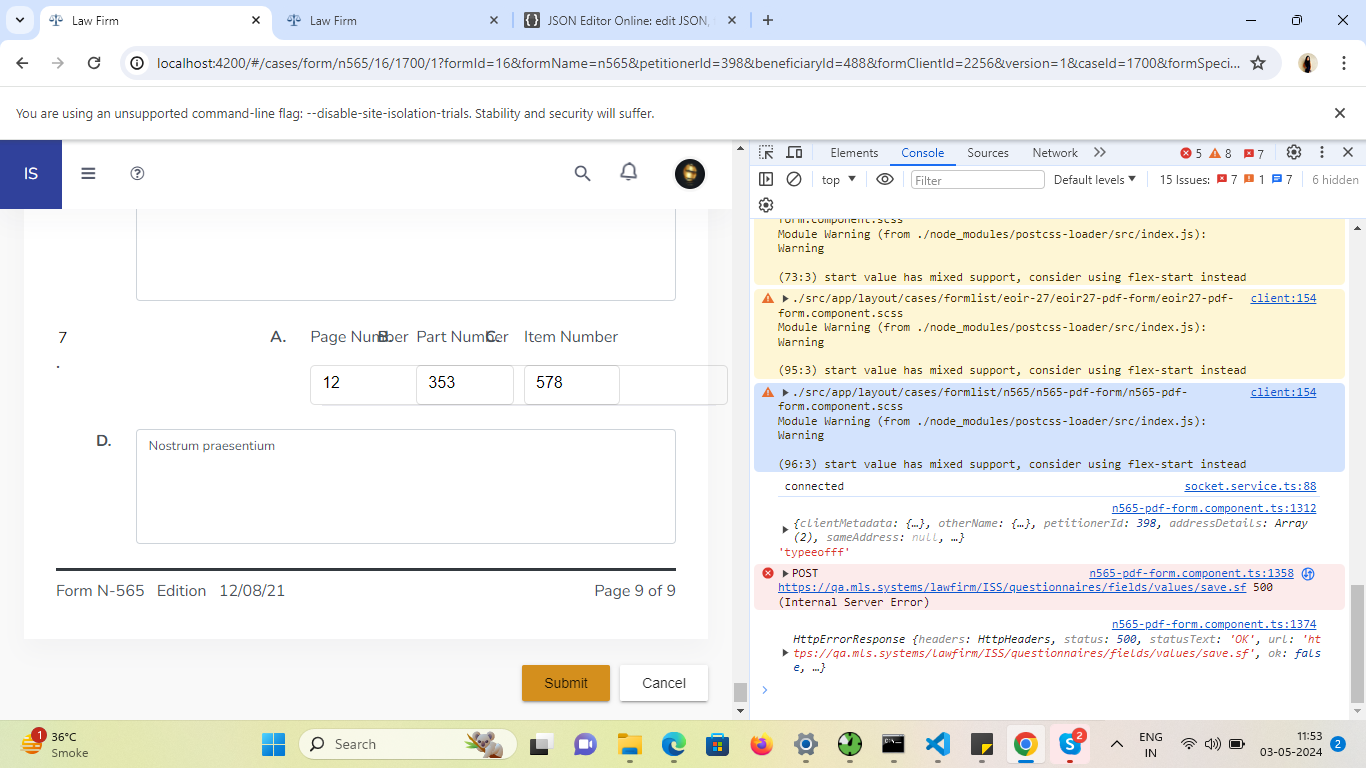This screenshot has width=1366, height=768.
Task: Open Chrome tab search dropdown arrow
Action: [20, 20]
